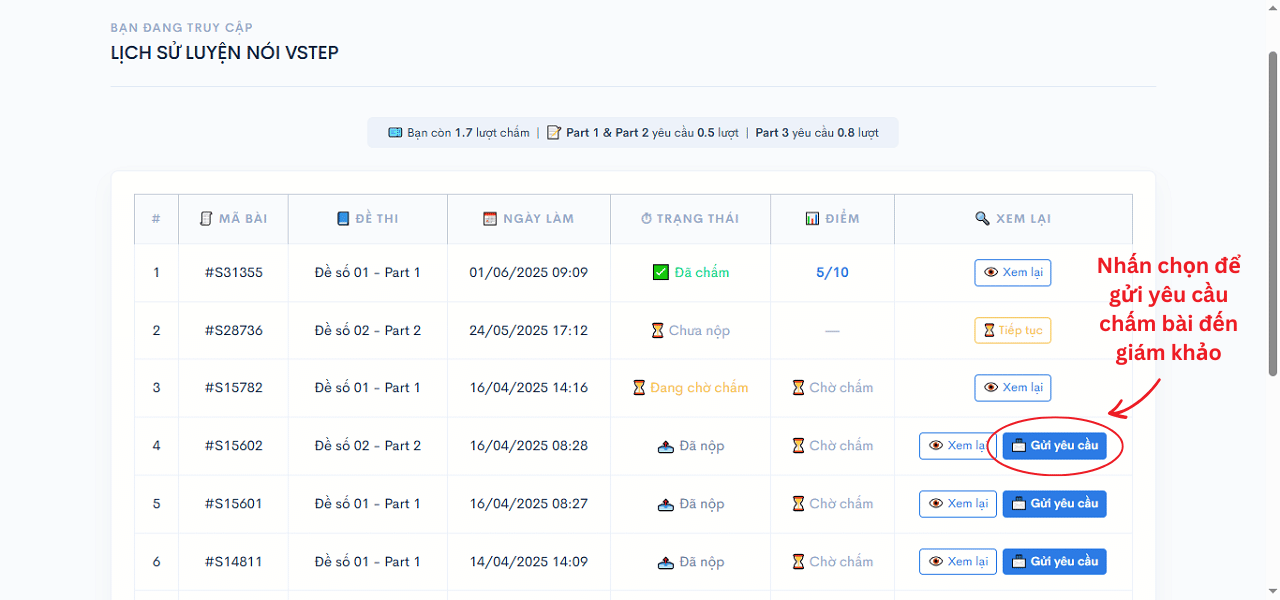Click the exam code #S15601

[x=234, y=504]
